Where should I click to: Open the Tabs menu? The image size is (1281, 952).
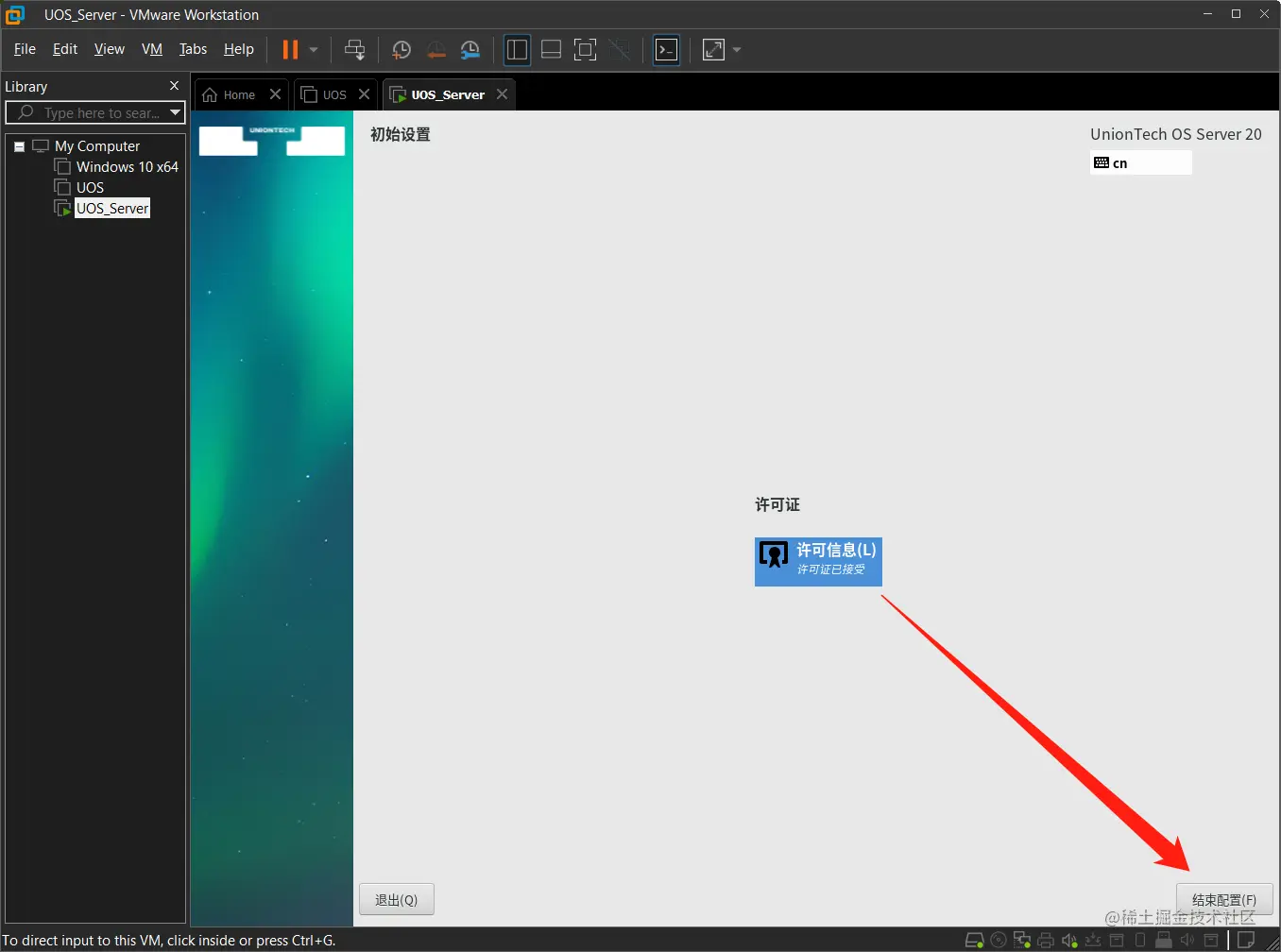click(193, 49)
